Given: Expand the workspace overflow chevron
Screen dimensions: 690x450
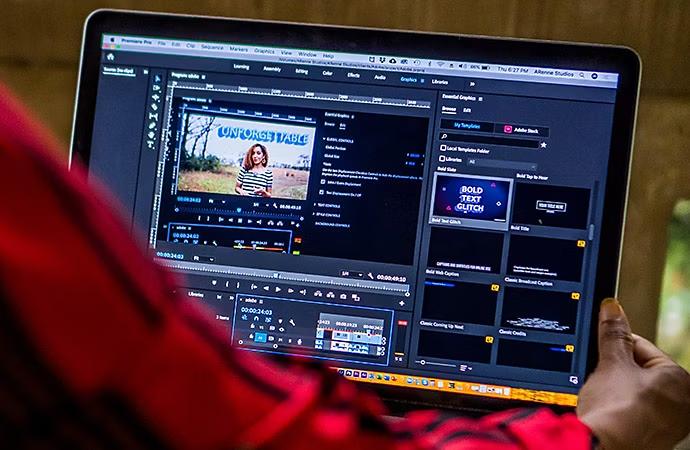Looking at the screenshot, I should [472, 84].
